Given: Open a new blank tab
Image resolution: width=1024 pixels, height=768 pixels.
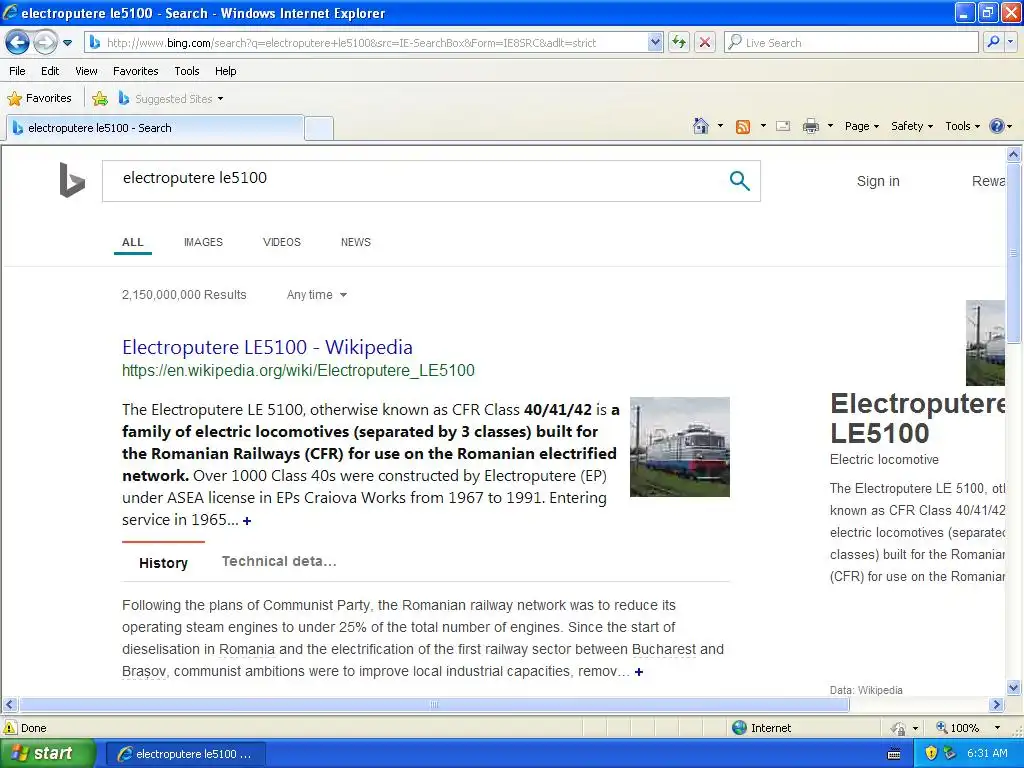Looking at the screenshot, I should click(x=319, y=128).
